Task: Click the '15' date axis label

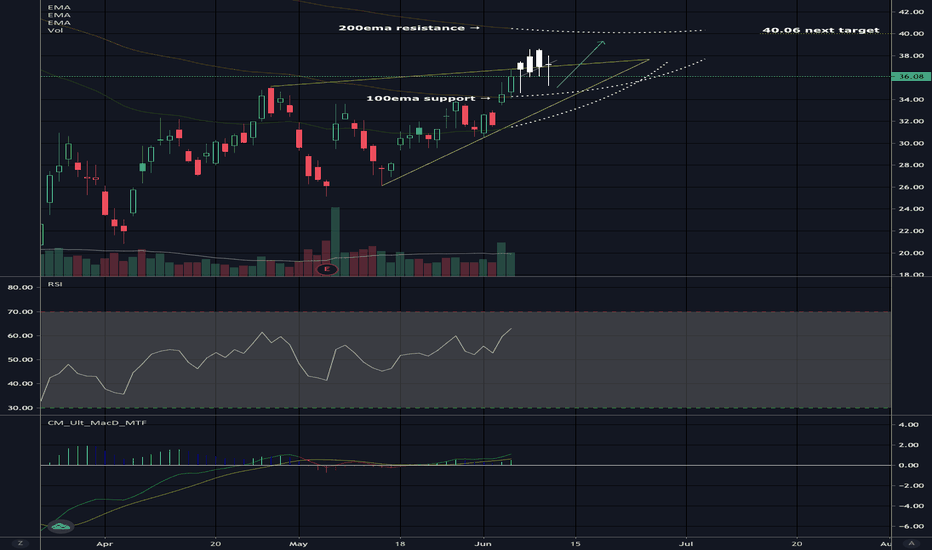Action: (x=575, y=543)
